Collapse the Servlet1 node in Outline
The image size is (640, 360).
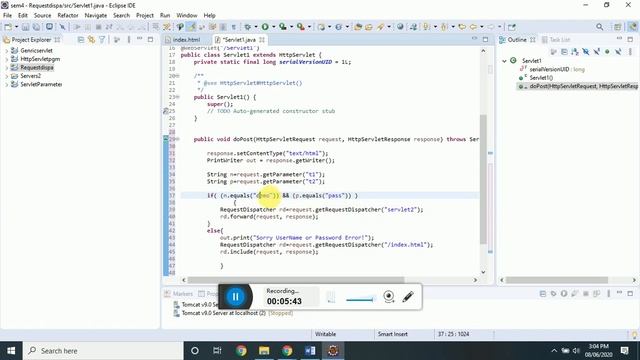[x=504, y=61]
